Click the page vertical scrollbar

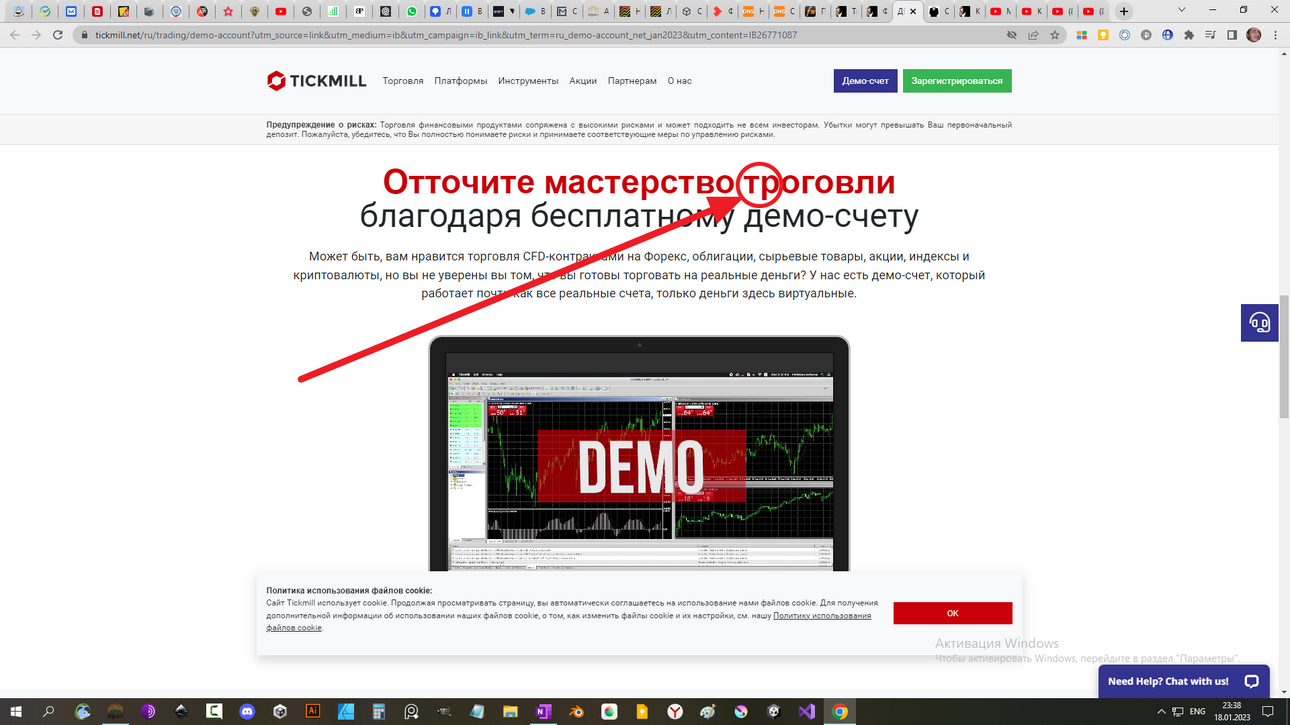1284,357
